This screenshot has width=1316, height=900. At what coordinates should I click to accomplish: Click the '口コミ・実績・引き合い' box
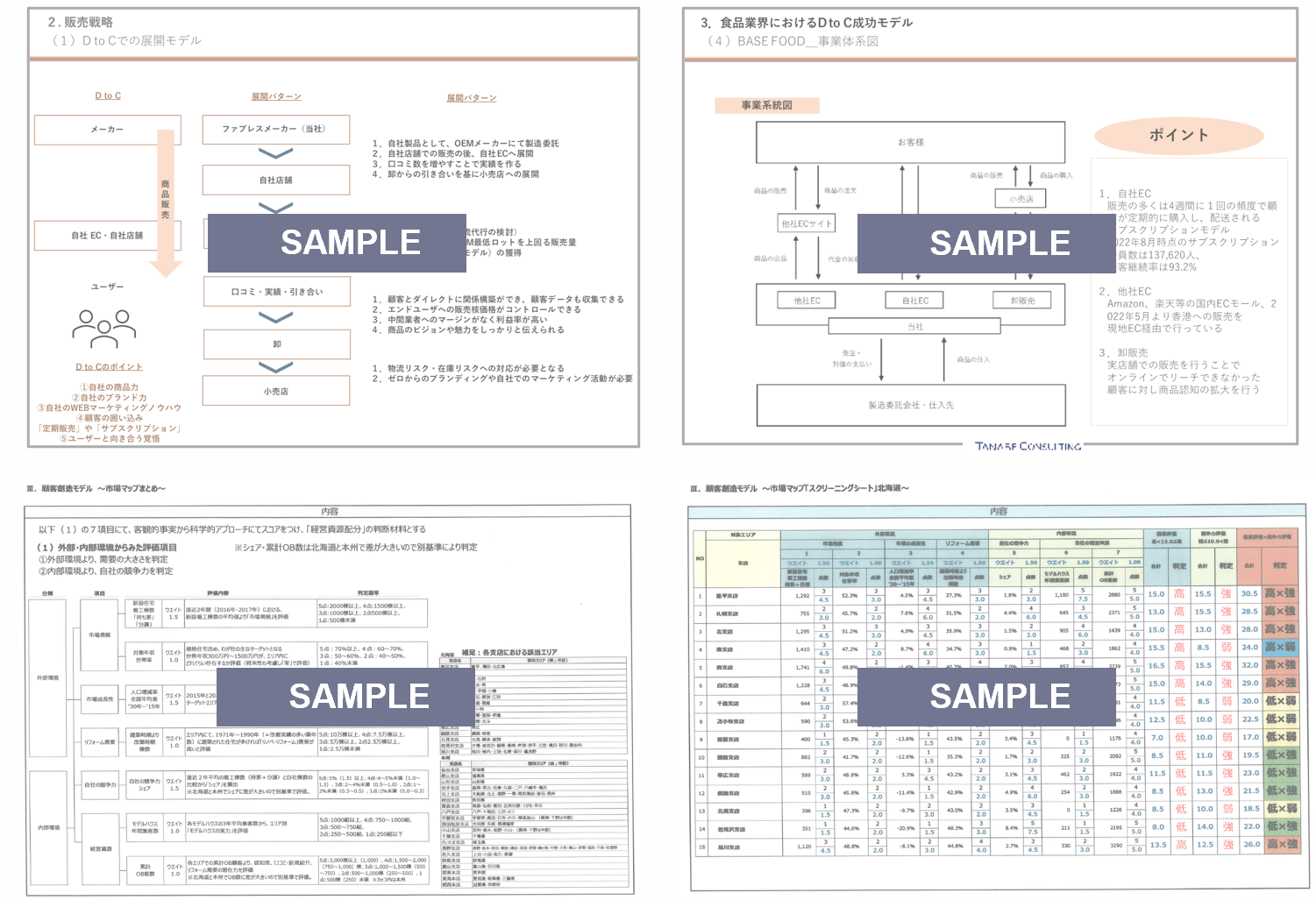(x=276, y=292)
